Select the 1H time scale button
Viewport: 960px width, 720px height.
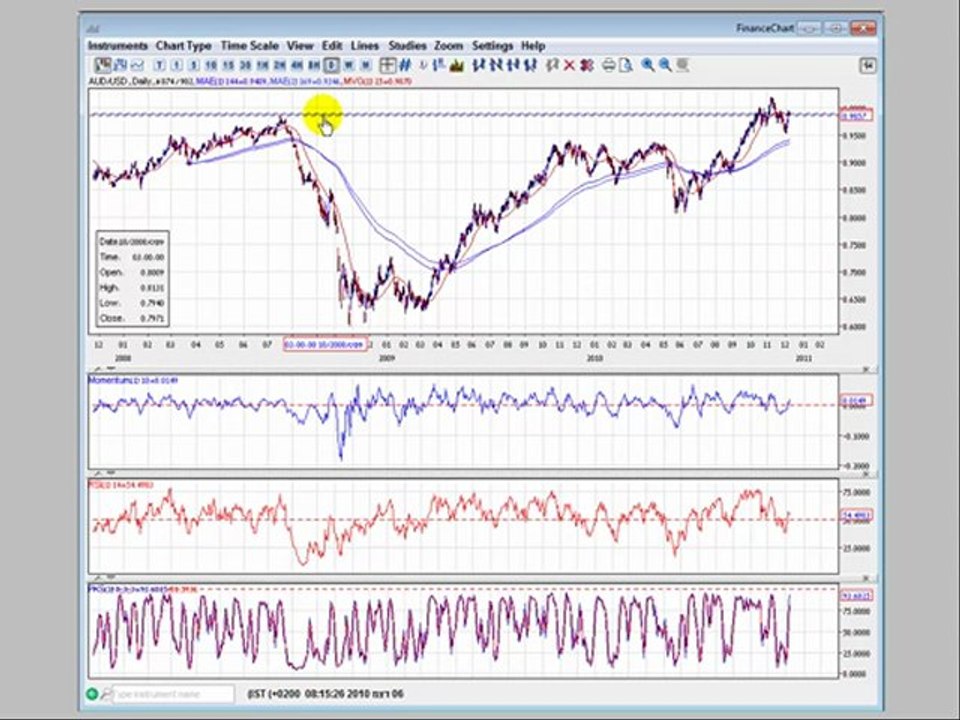click(263, 65)
